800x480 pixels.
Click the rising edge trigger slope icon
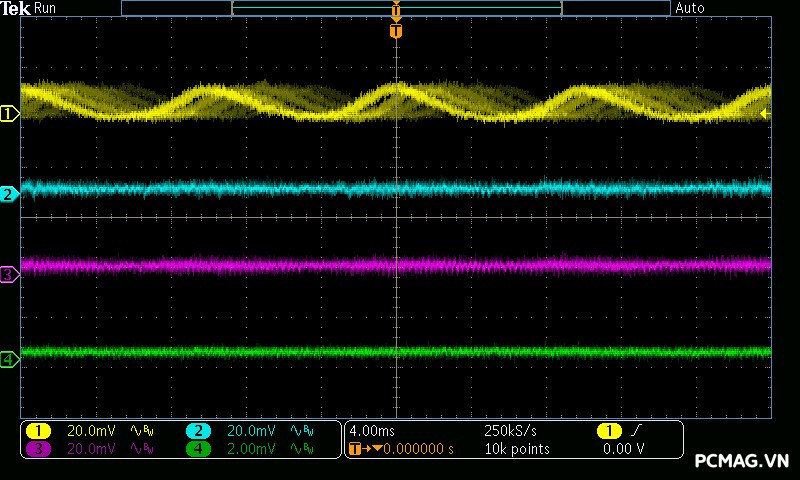point(639,431)
